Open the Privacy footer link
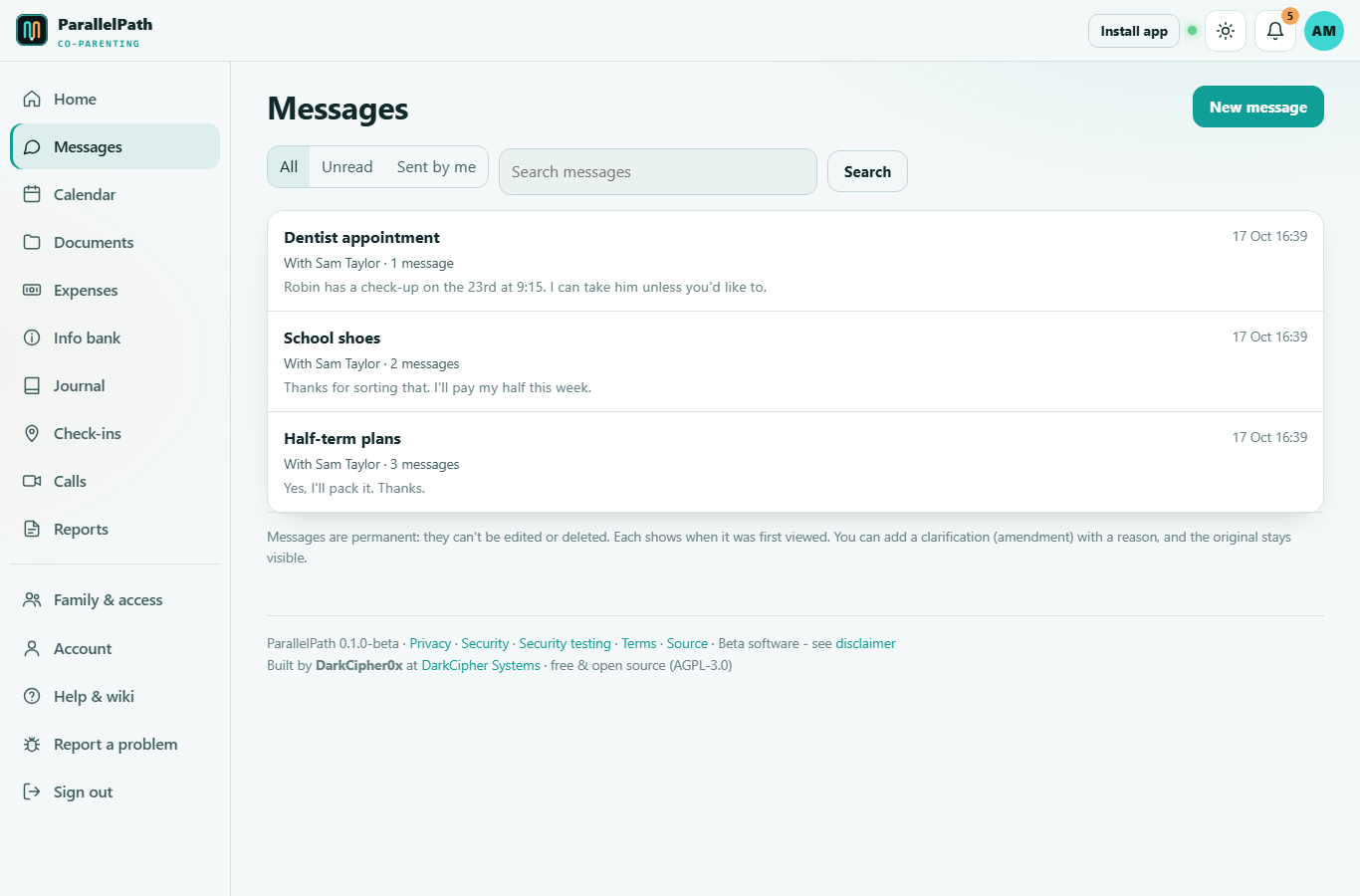 click(x=430, y=643)
